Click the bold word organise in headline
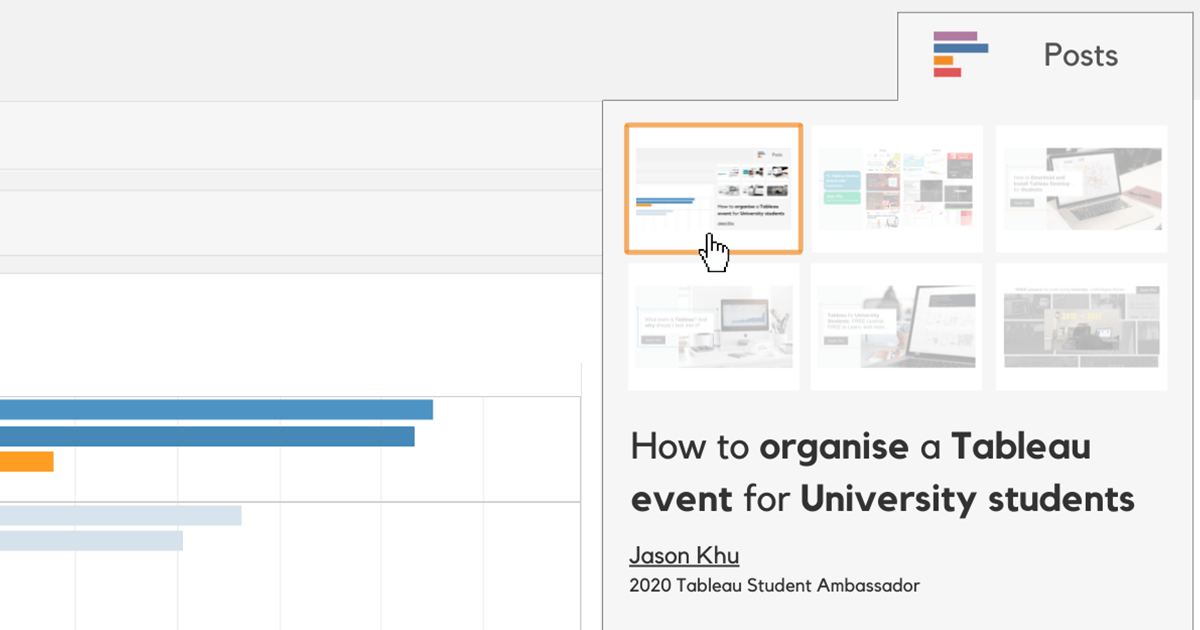The image size is (1200, 630). pyautogui.click(x=833, y=447)
